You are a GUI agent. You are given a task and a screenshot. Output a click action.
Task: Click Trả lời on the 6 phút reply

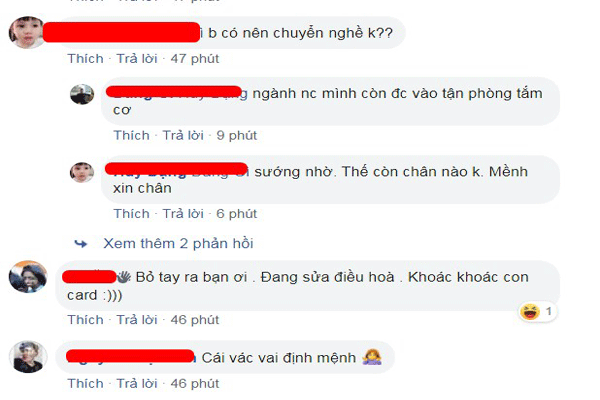183,214
